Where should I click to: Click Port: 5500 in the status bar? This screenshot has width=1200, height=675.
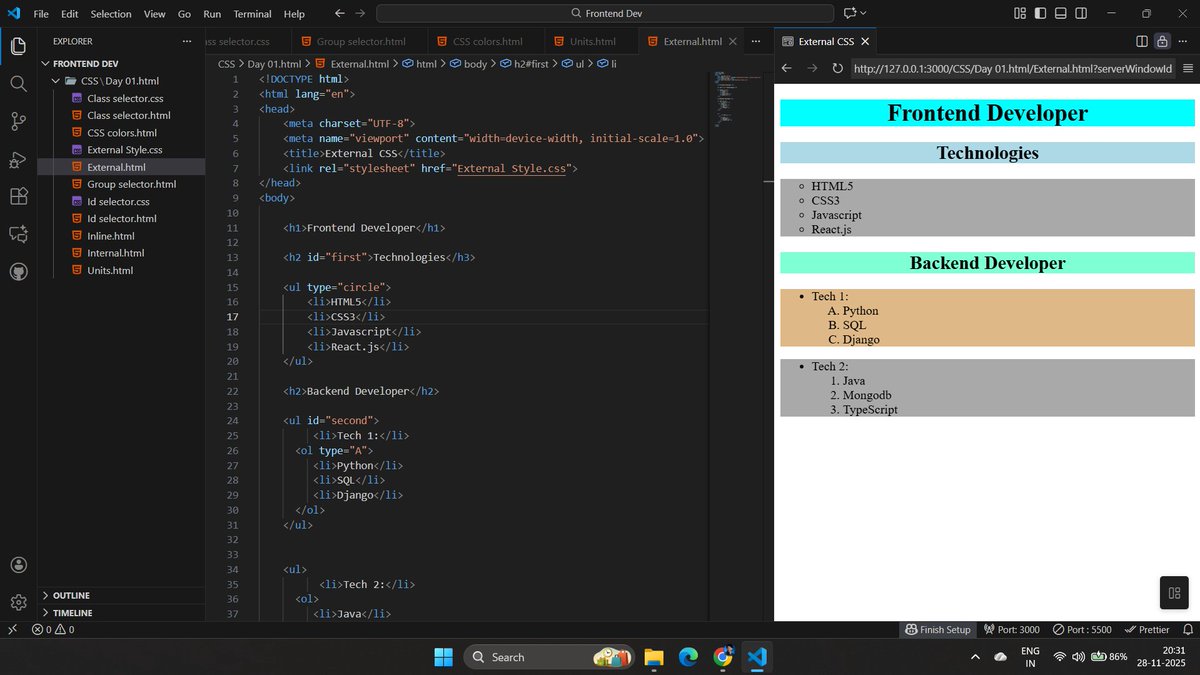[x=1081, y=629]
